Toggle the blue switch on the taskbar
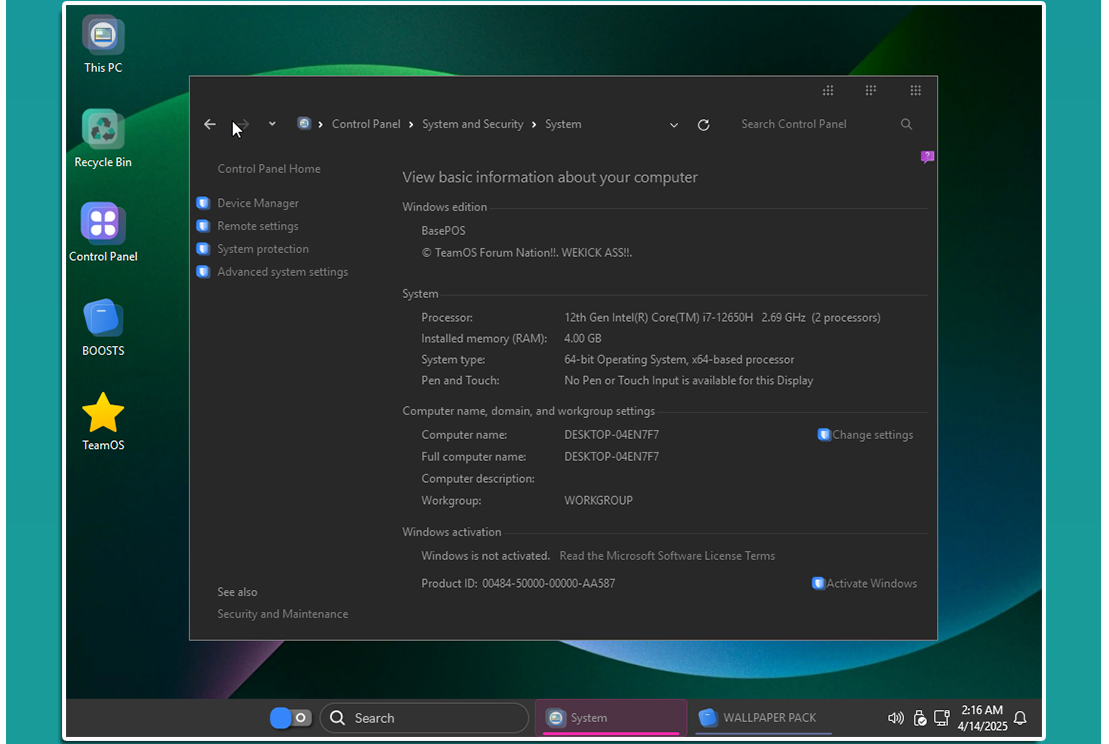Image resolution: width=1109 pixels, height=744 pixels. 290,718
